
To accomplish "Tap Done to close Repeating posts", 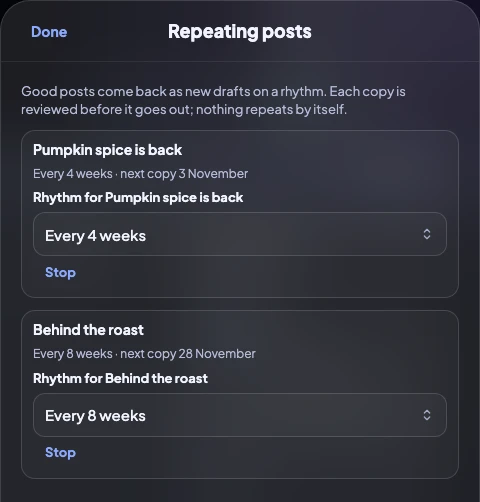I will (49, 32).
